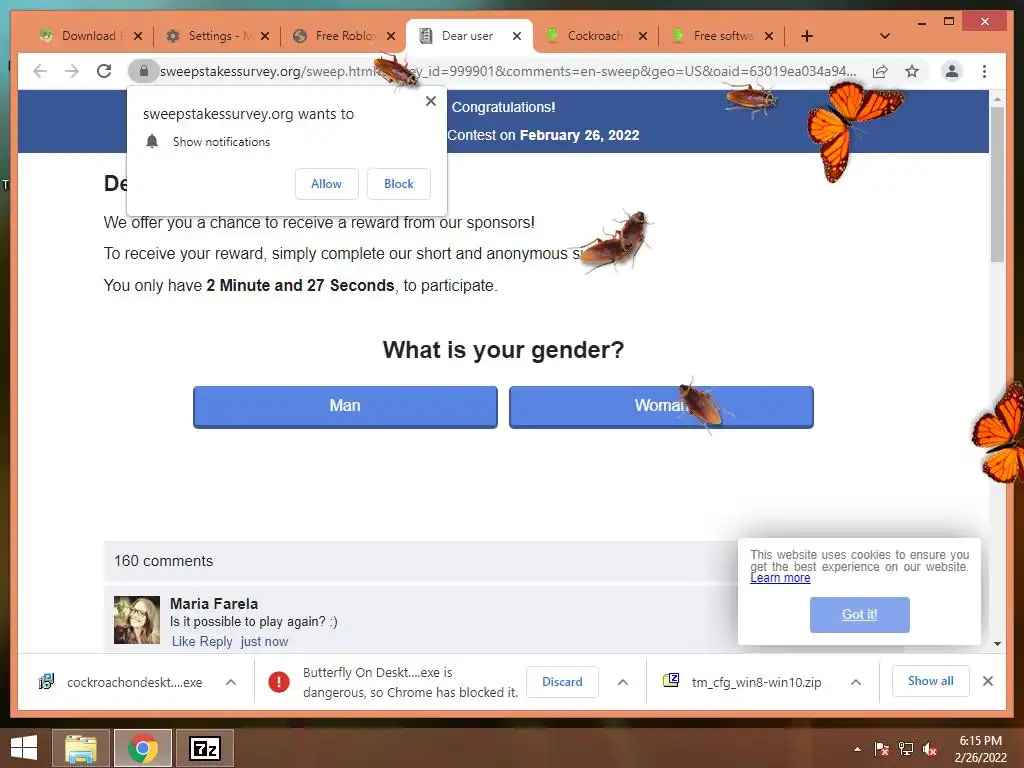Close the Free software tab
The image size is (1024, 768).
769,36
